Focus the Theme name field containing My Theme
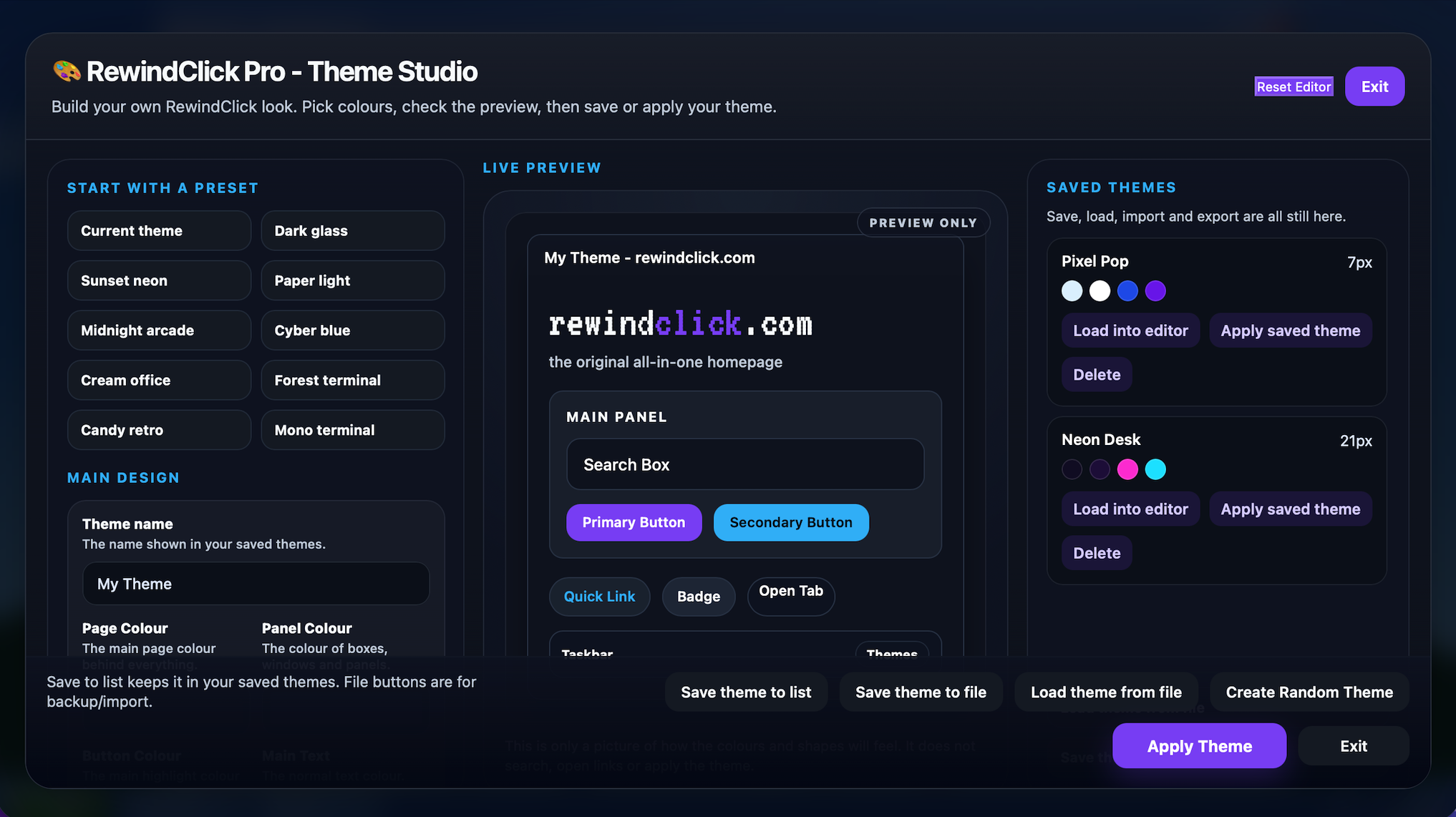The height and width of the screenshot is (817, 1456). (256, 584)
